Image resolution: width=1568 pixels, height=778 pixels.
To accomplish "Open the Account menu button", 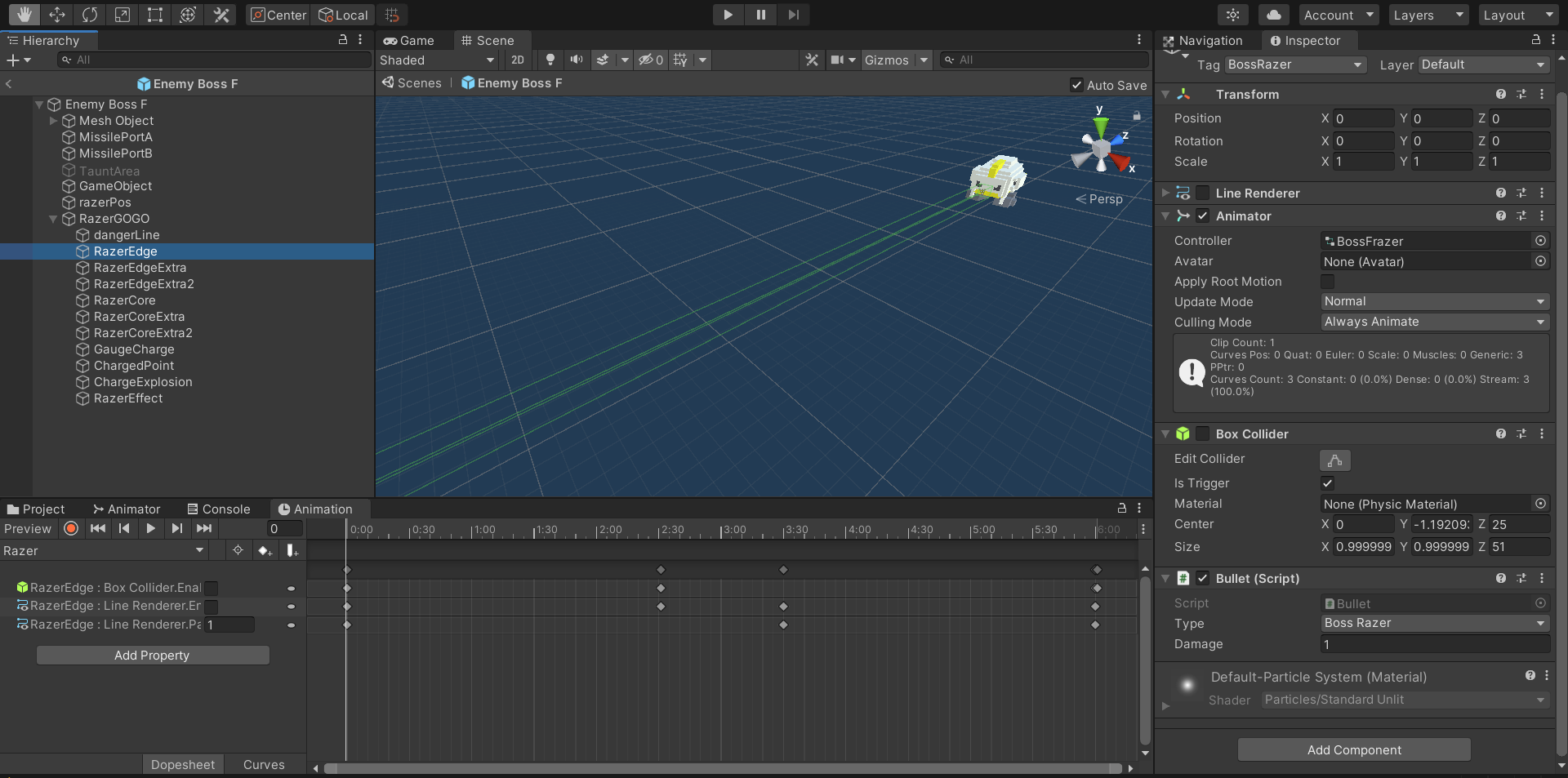I will pos(1337,15).
